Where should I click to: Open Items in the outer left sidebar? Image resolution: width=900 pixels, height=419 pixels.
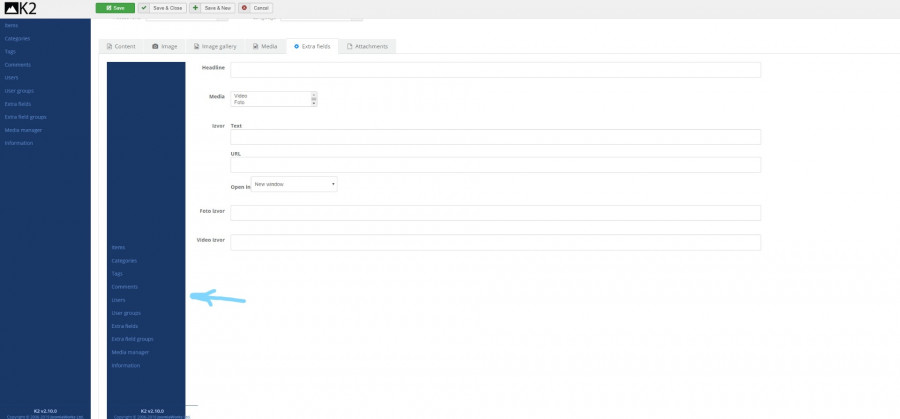11,25
